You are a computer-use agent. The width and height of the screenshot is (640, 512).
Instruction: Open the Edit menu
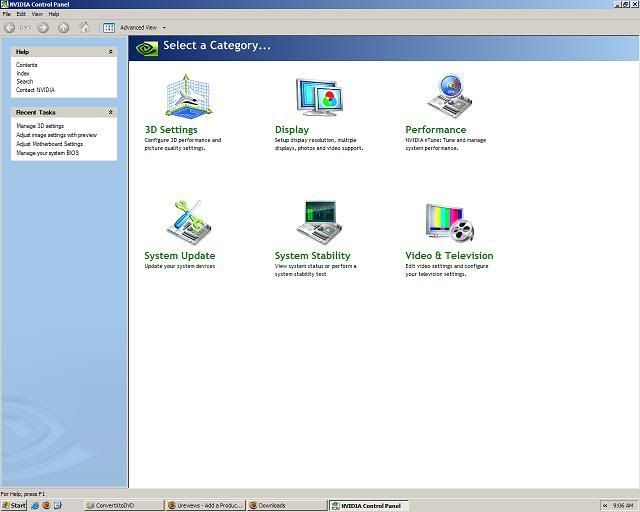click(21, 14)
